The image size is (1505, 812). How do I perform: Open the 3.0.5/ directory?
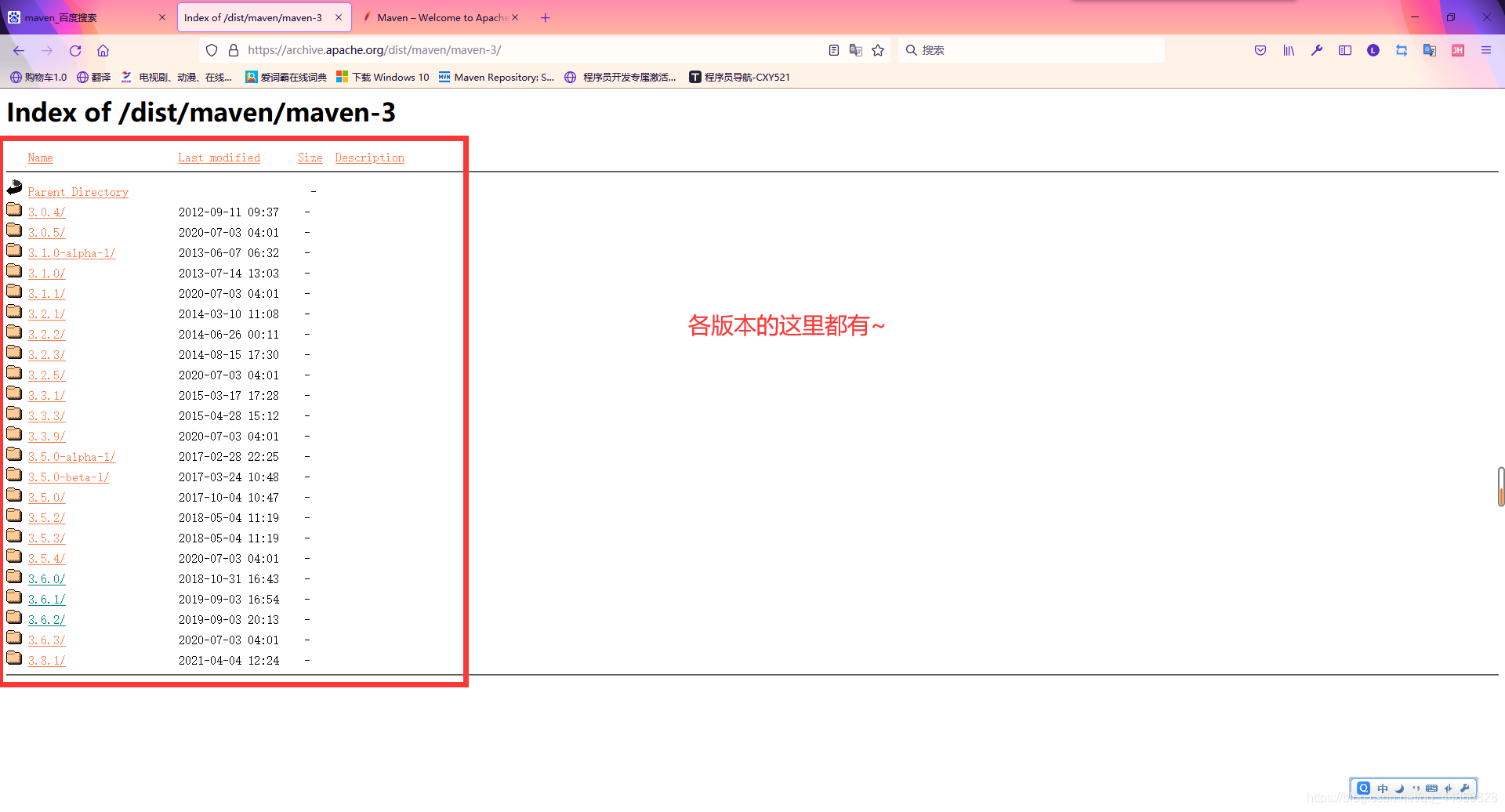click(x=47, y=233)
